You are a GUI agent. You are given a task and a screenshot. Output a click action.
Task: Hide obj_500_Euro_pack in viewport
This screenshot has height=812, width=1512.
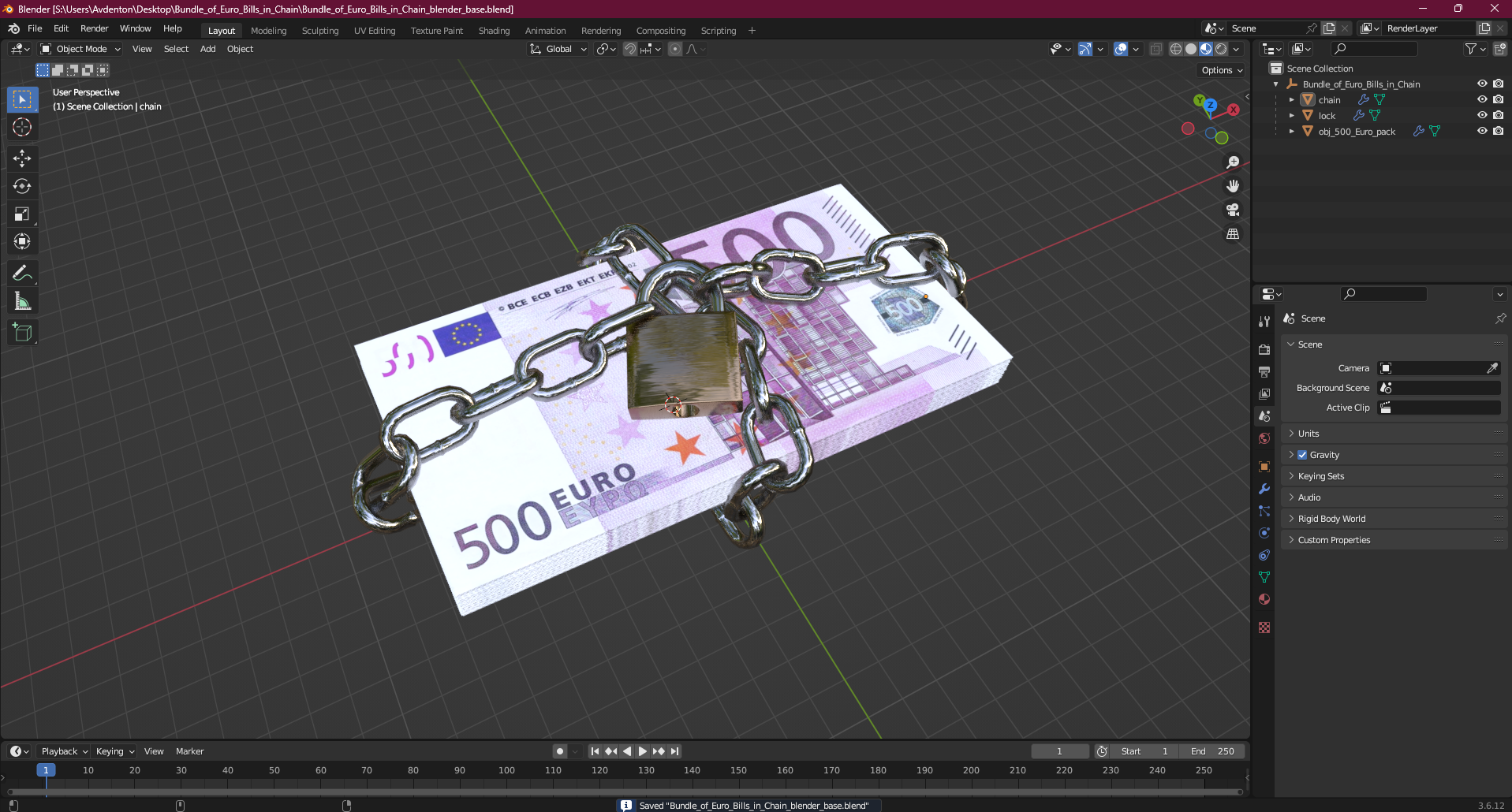pos(1482,131)
